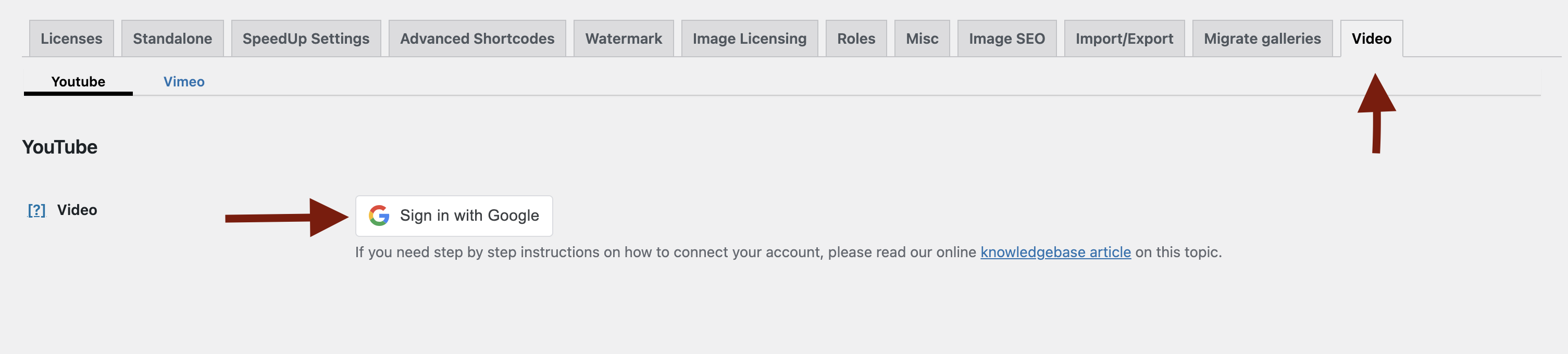1568x354 pixels.
Task: Open the [?] help tooltip for Video
Action: [36, 210]
